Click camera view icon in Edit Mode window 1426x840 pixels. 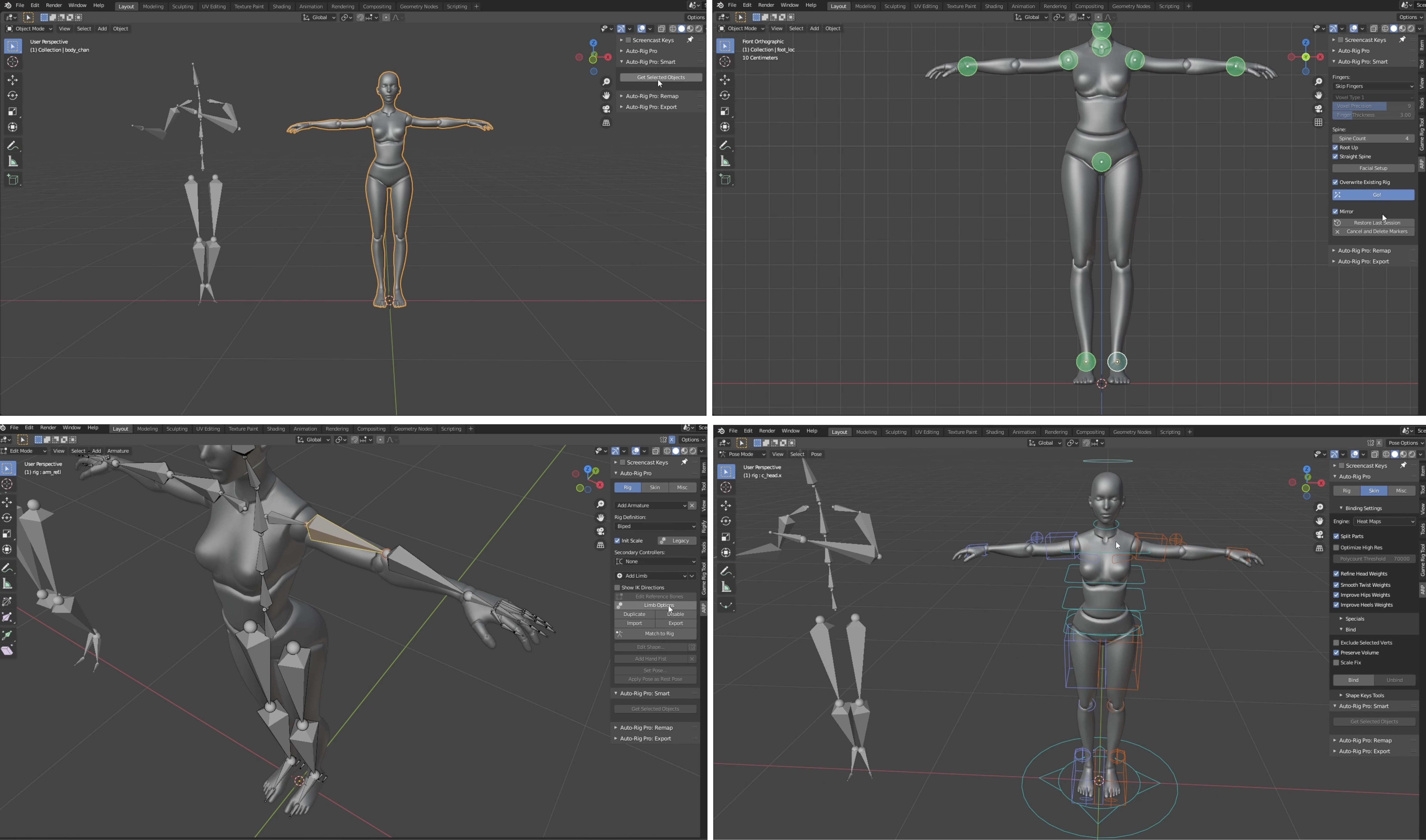click(600, 531)
